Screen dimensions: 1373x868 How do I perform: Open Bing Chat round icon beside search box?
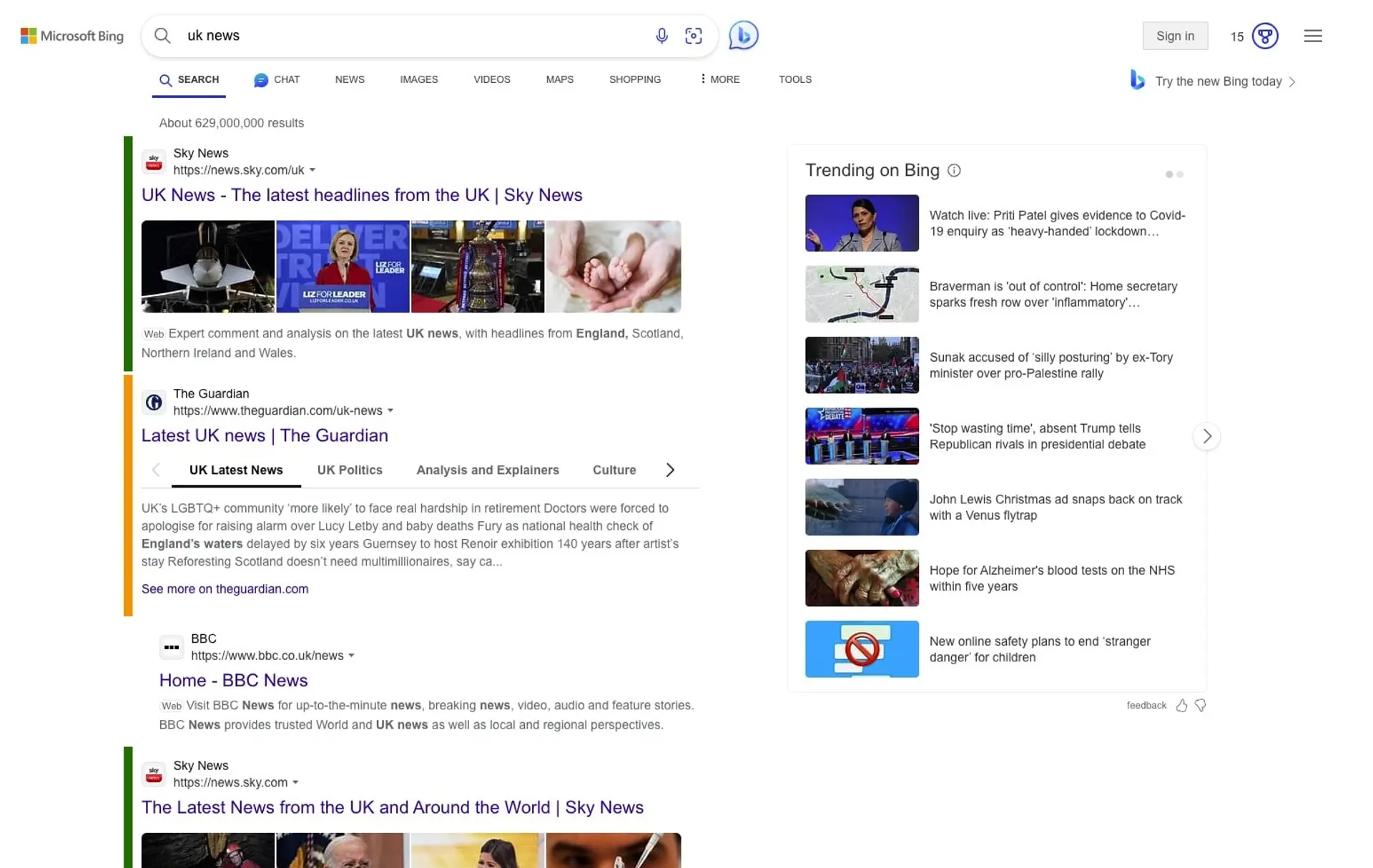[x=743, y=35]
